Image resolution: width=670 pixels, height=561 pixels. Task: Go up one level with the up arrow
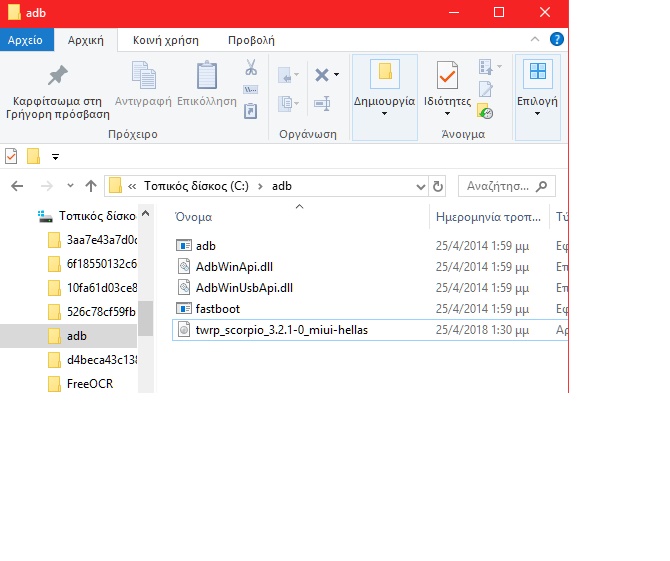(x=91, y=186)
